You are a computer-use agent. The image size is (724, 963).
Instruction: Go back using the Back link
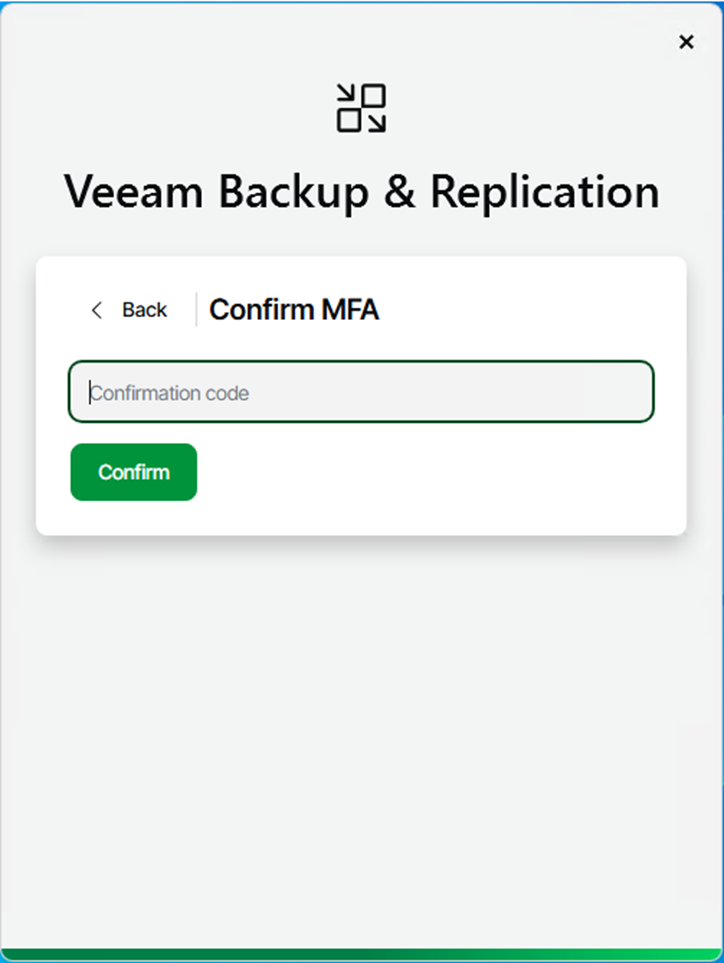144,310
